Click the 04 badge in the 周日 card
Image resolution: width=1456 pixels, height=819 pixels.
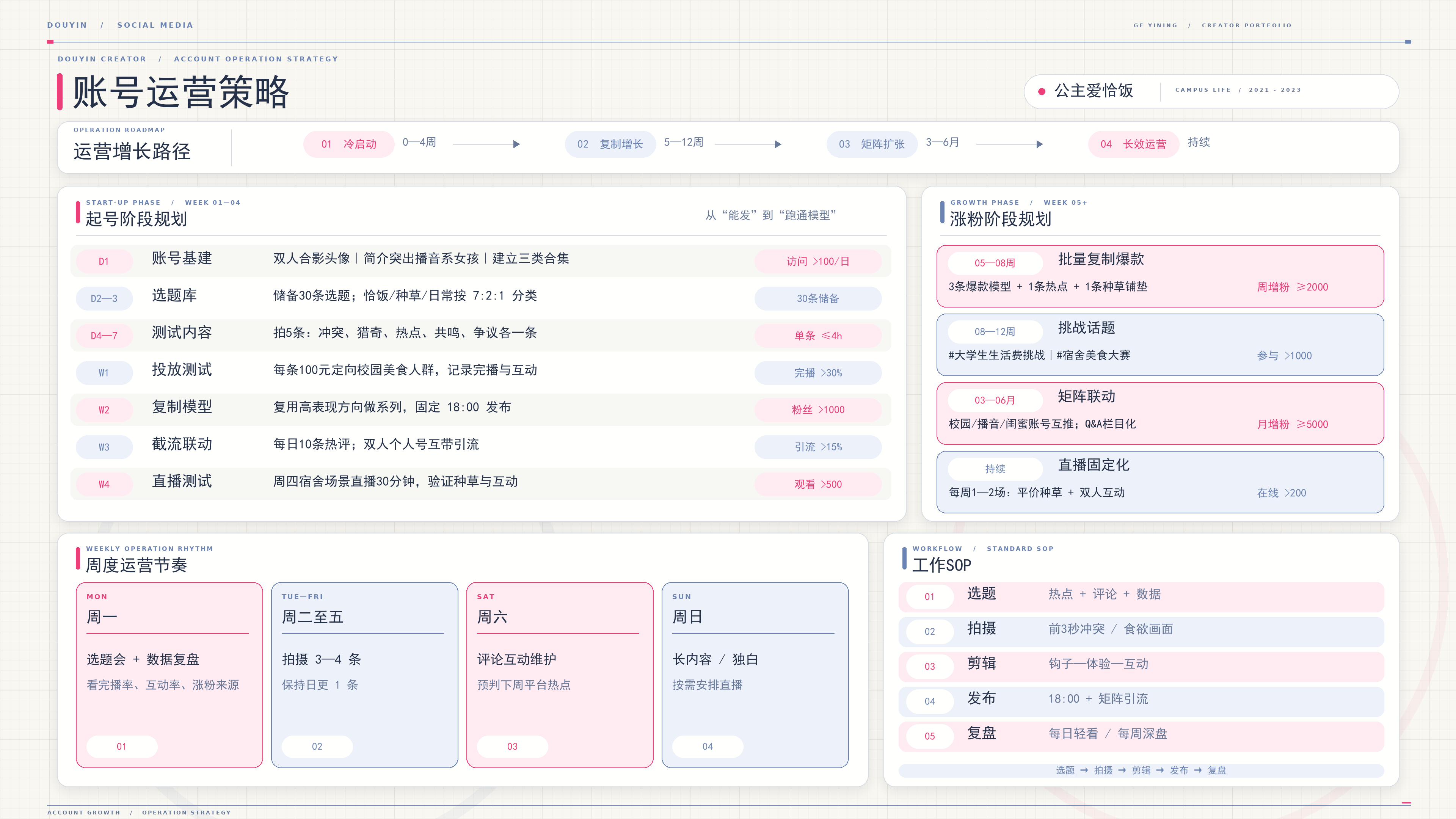pyautogui.click(x=707, y=747)
